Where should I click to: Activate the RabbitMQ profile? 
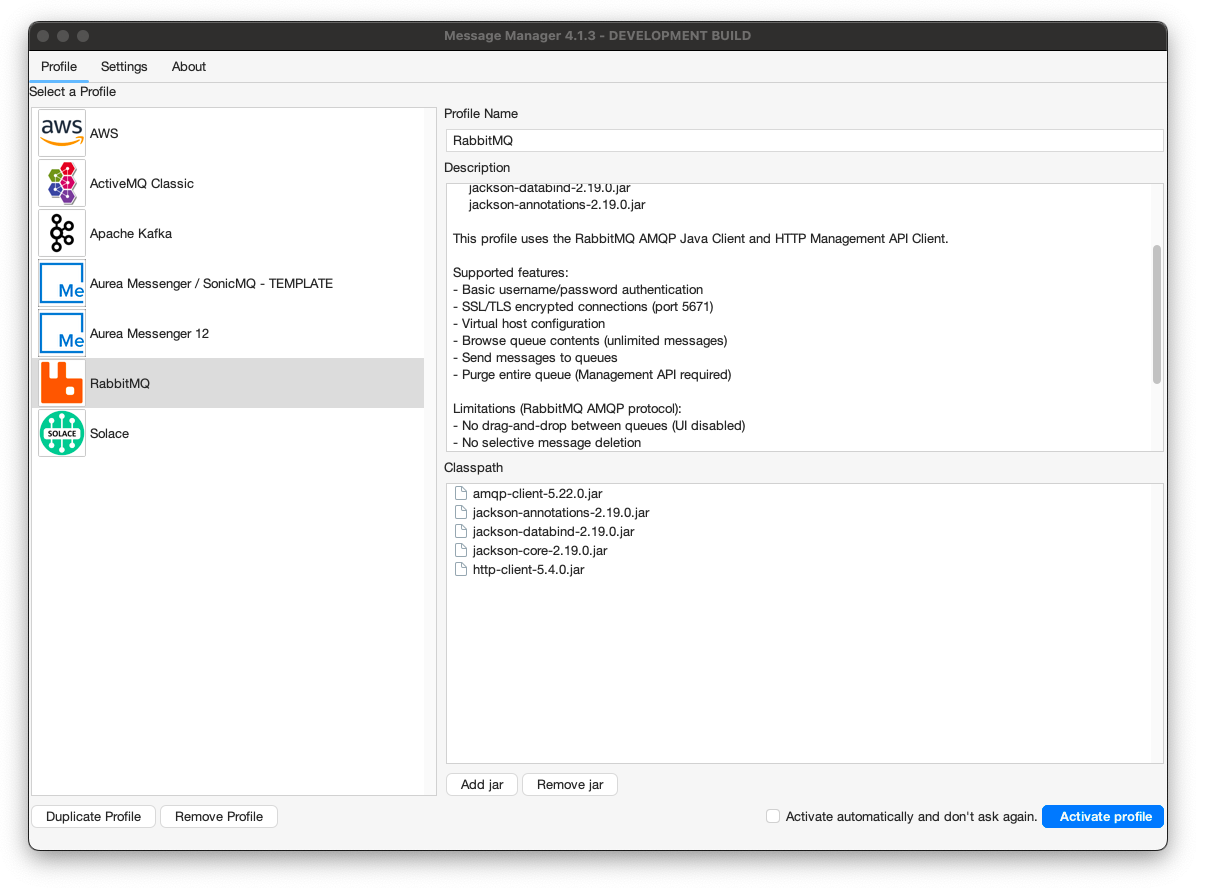click(x=1102, y=816)
